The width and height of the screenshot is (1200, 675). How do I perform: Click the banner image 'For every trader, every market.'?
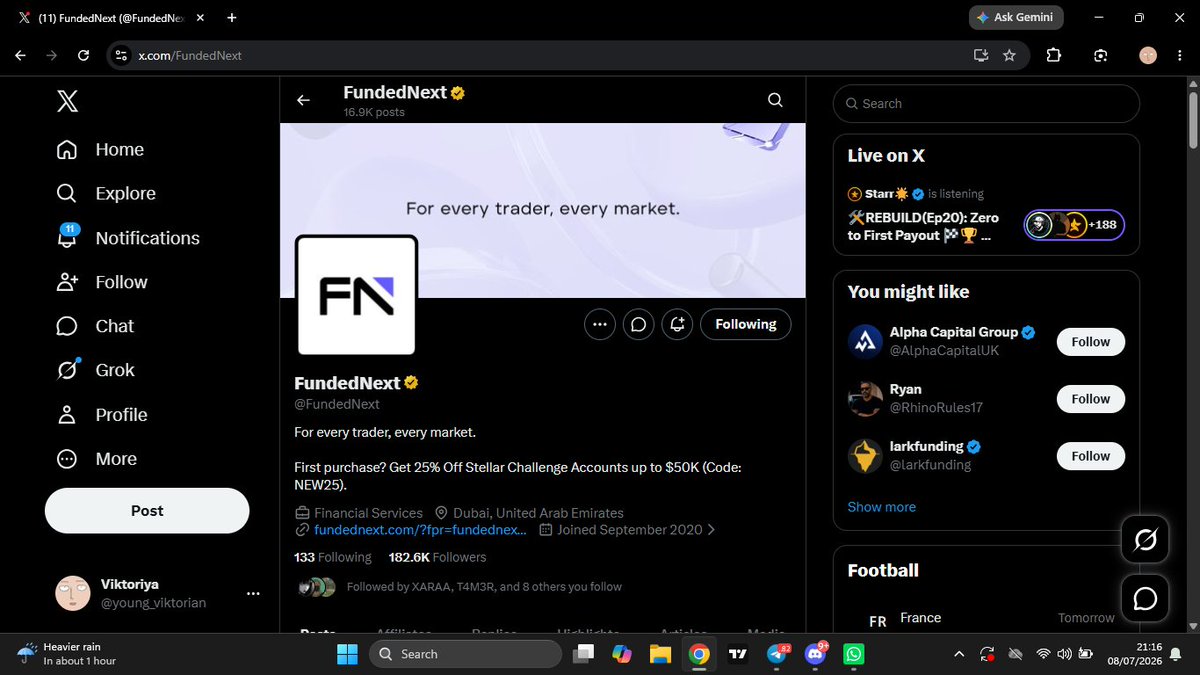(x=543, y=210)
